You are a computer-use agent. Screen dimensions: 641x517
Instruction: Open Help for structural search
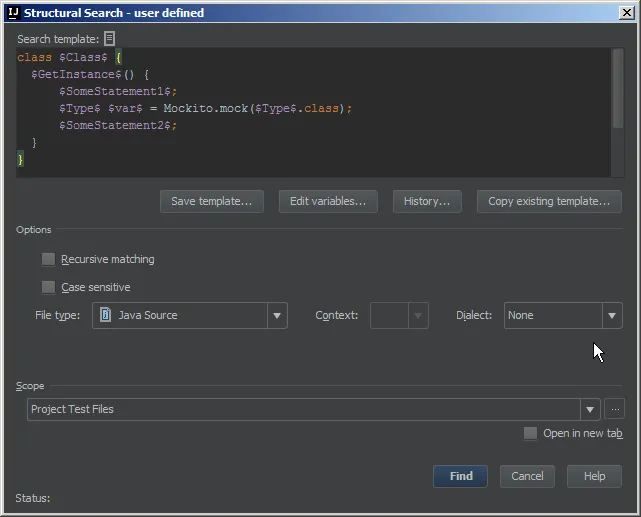coord(594,476)
